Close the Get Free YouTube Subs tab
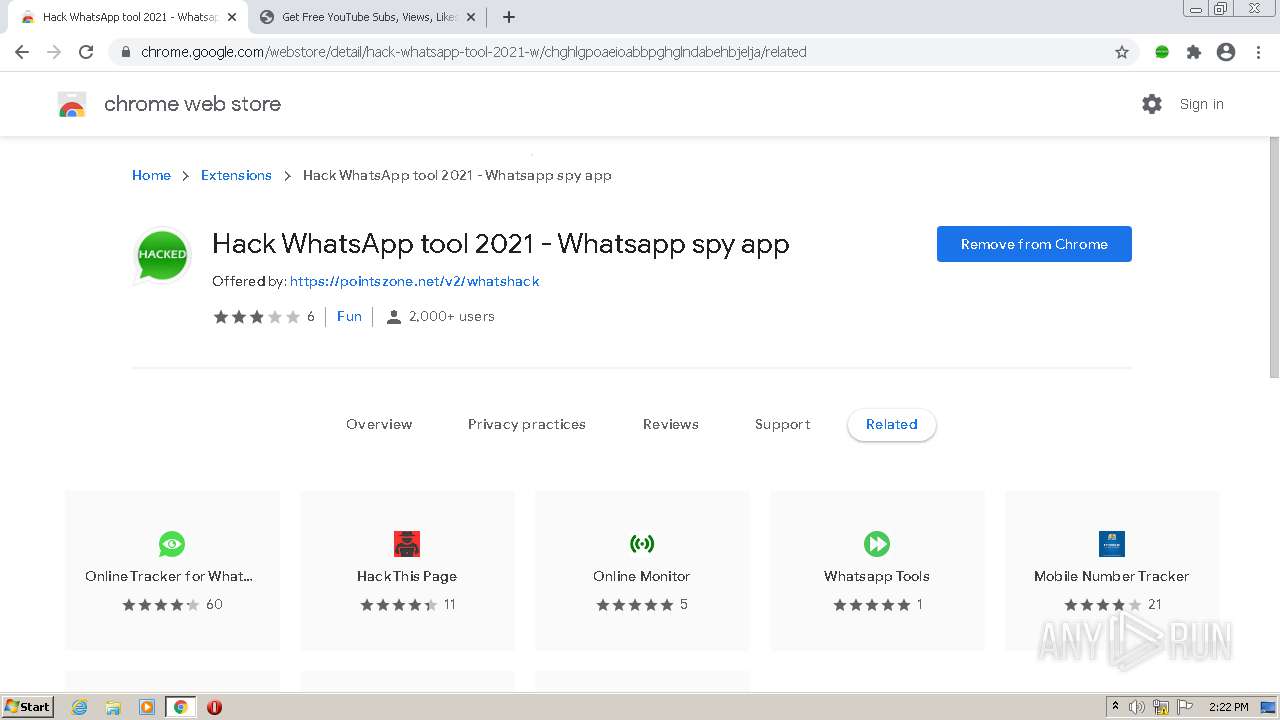Image resolution: width=1280 pixels, height=720 pixels. [x=471, y=17]
